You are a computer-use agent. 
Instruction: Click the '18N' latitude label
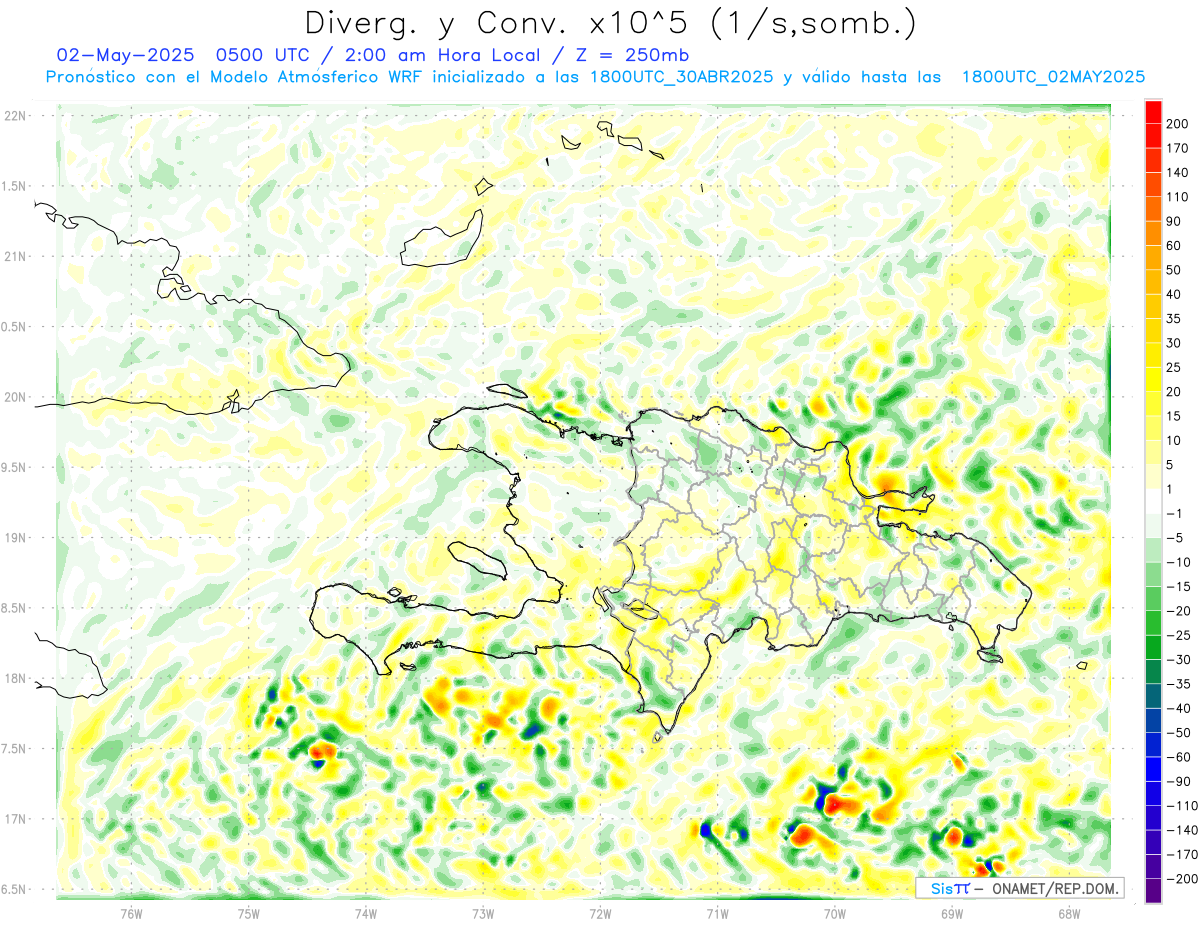click(14, 678)
